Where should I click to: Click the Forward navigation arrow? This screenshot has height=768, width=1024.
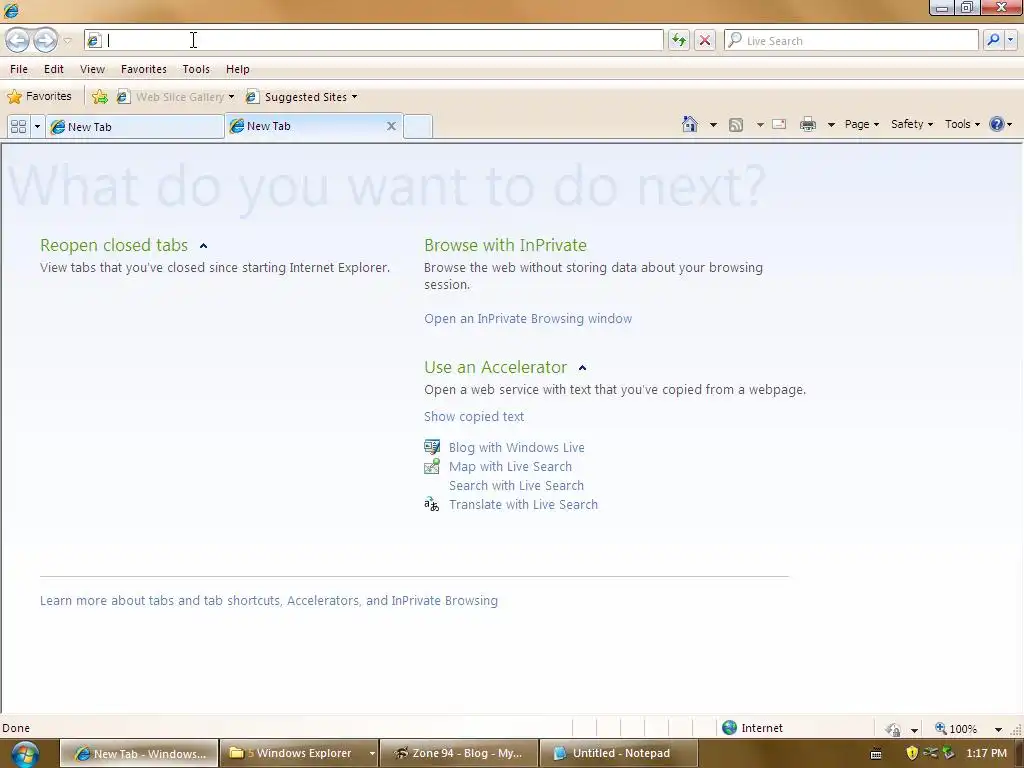[x=45, y=40]
